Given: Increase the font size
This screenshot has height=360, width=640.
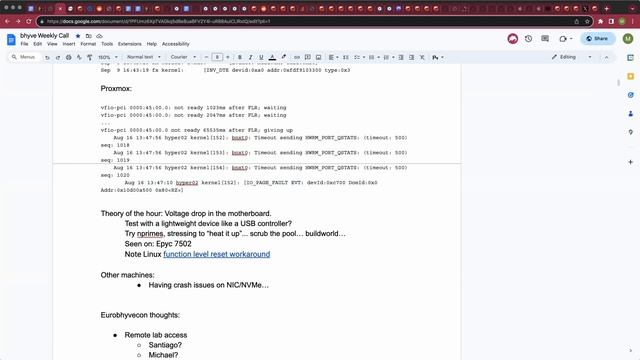Looking at the screenshot, I should tap(228, 57).
